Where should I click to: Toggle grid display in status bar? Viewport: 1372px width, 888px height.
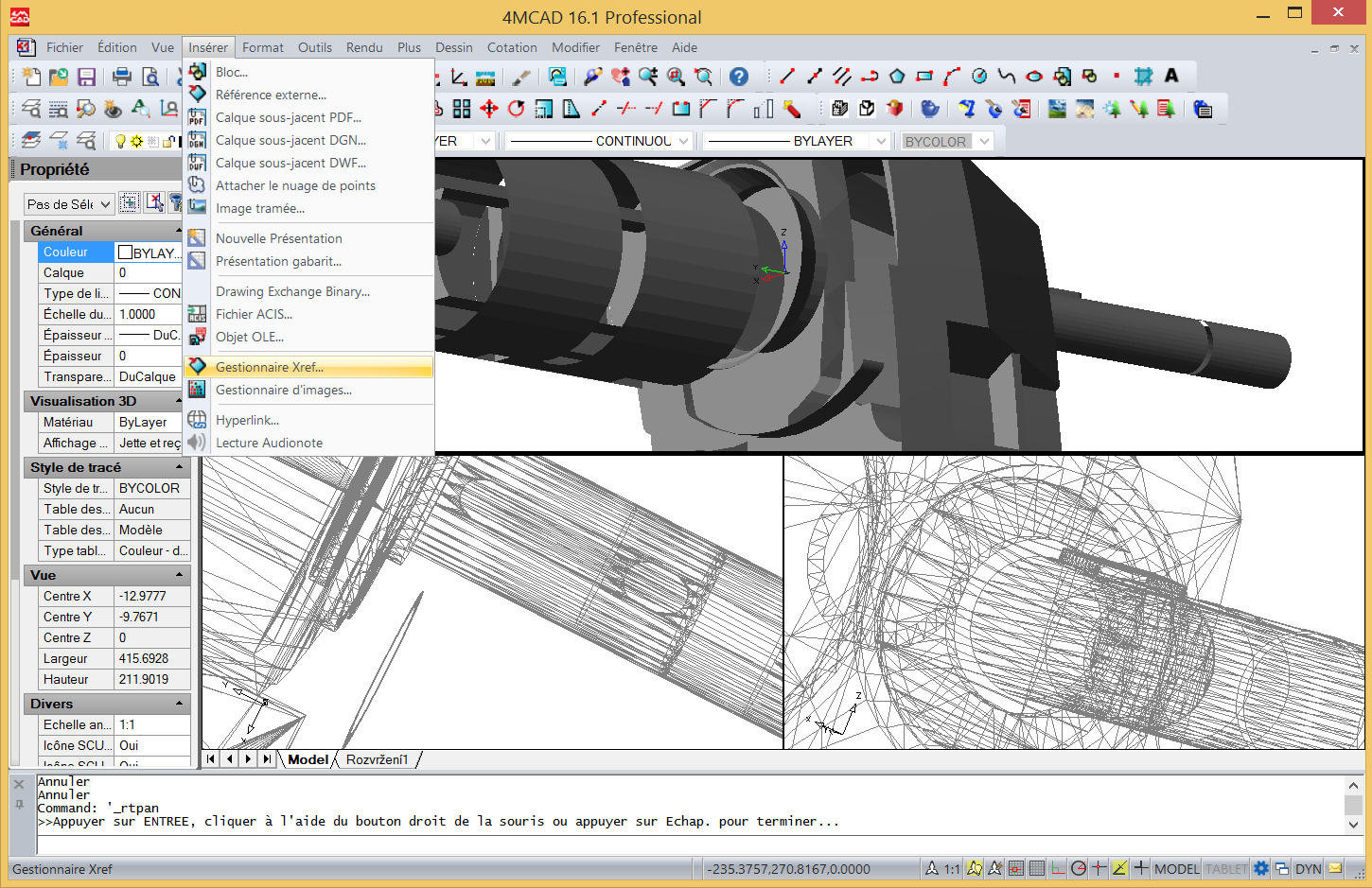pyautogui.click(x=1037, y=868)
